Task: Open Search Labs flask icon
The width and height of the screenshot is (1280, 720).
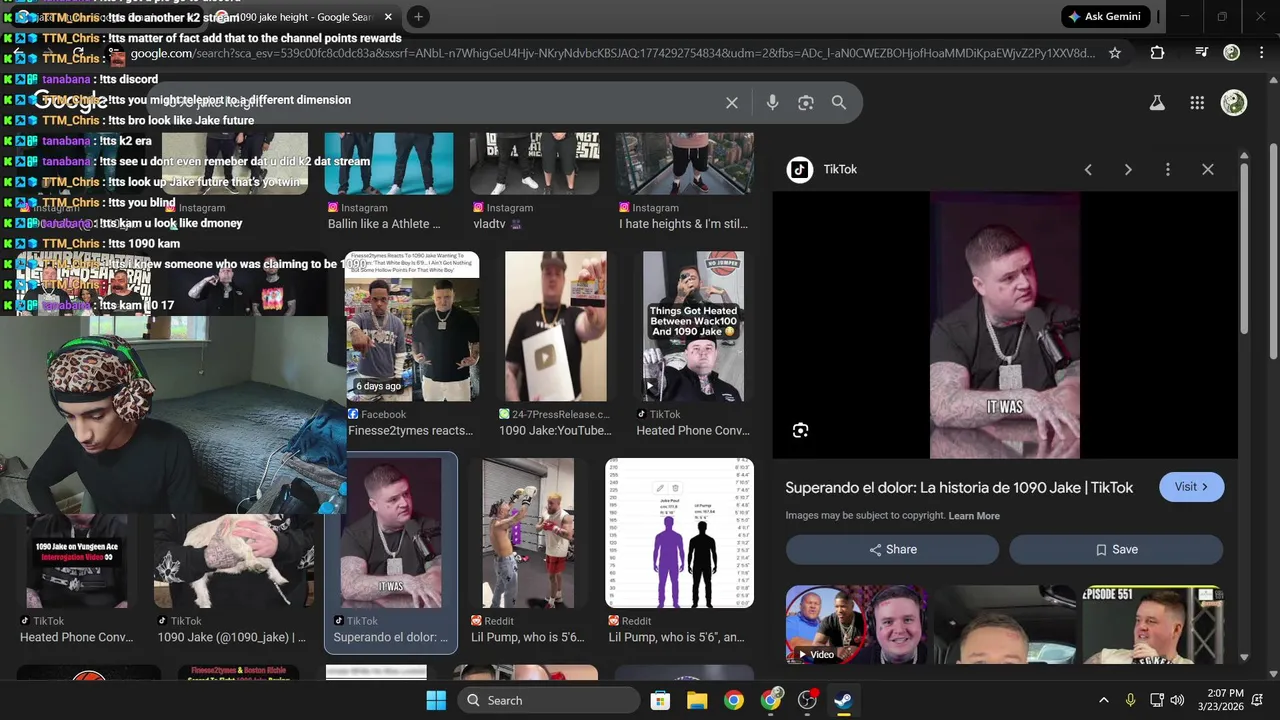Action: pyautogui.click(x=1157, y=103)
